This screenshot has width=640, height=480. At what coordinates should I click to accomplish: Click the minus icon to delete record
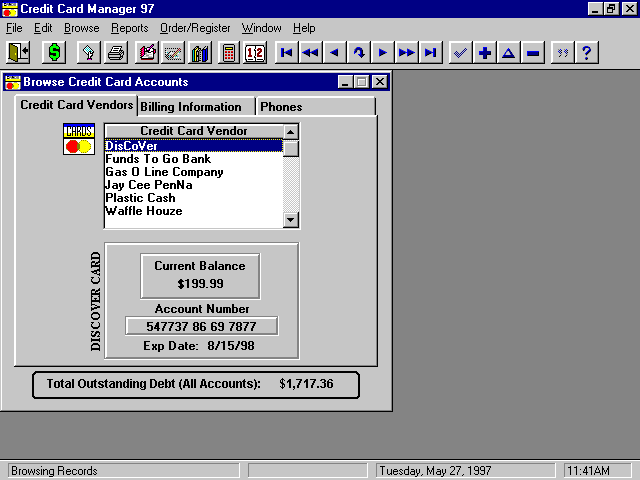[x=533, y=53]
